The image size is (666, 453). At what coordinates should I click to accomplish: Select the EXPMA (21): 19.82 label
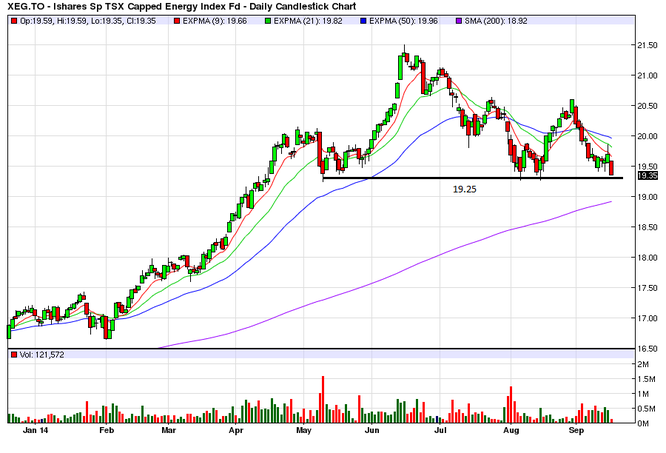(308, 21)
